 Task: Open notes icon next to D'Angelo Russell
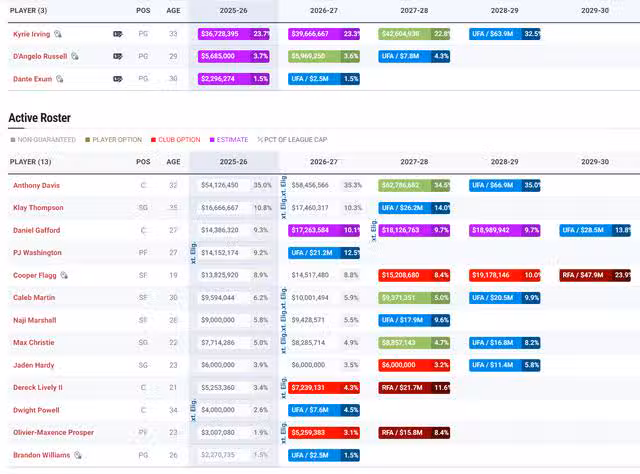(x=75, y=56)
